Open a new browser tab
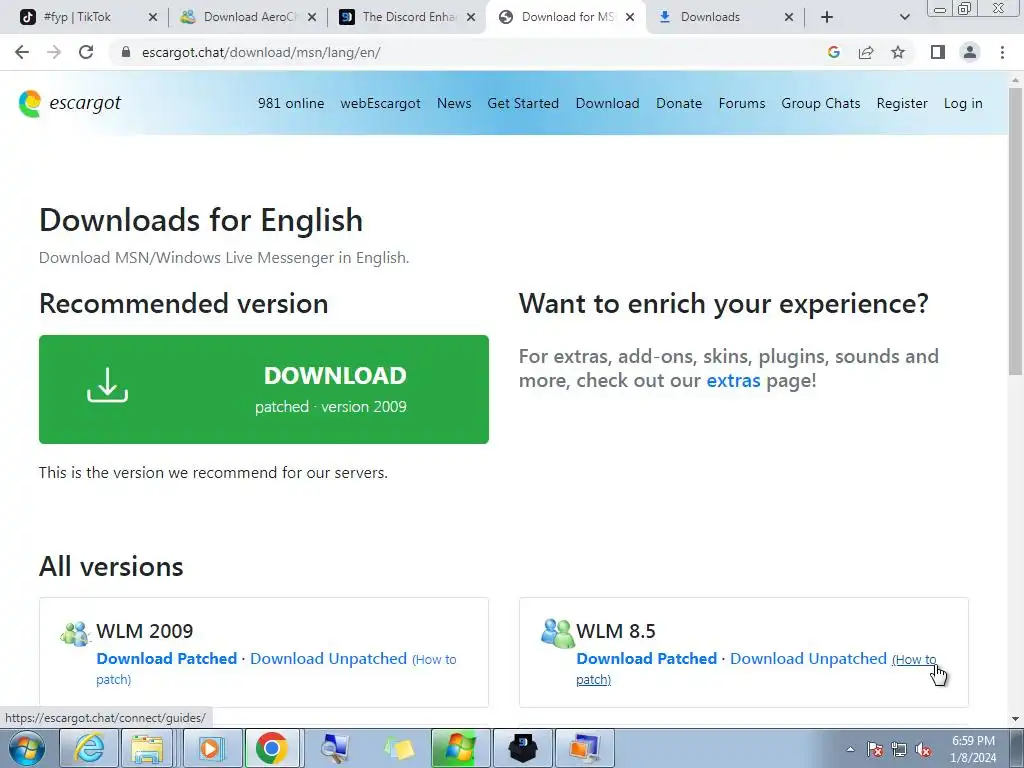The image size is (1024, 768). click(827, 18)
